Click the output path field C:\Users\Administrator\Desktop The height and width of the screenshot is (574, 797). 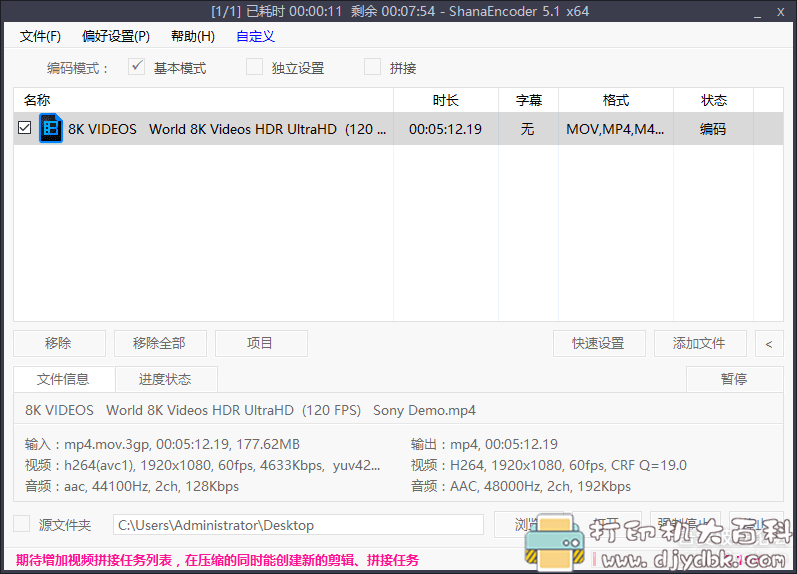(298, 525)
